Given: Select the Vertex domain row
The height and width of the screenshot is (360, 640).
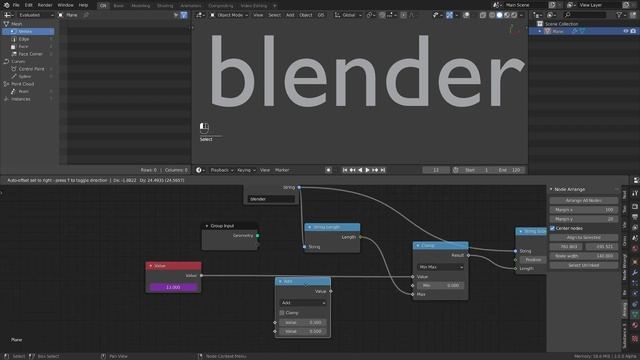Looking at the screenshot, I should (x=28, y=31).
